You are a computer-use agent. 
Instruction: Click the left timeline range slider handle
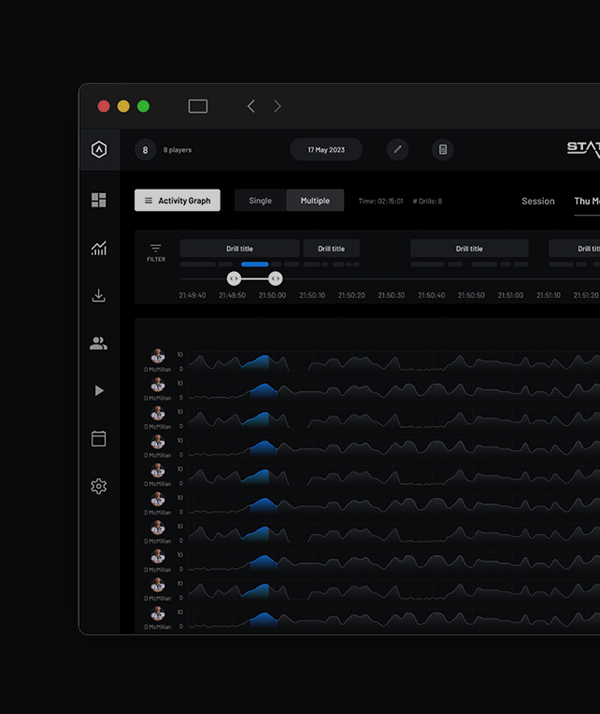click(234, 279)
